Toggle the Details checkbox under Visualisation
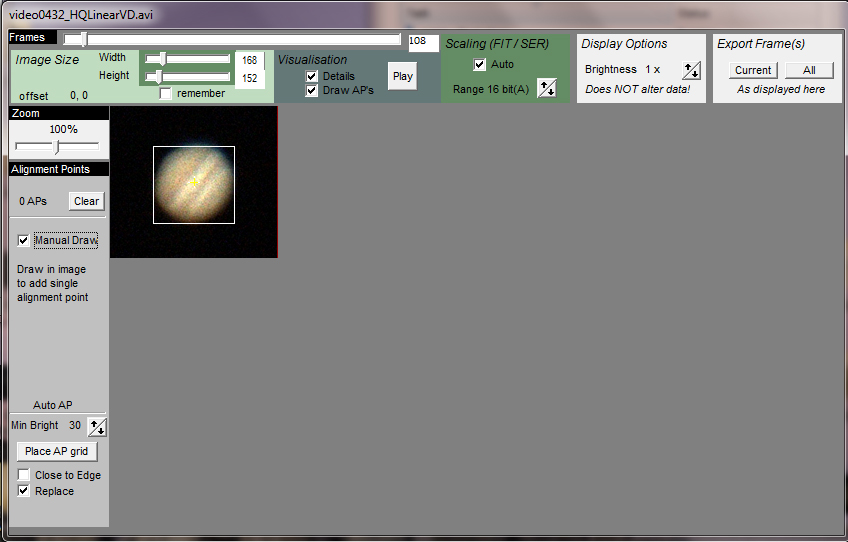The width and height of the screenshot is (848, 542). coord(312,76)
